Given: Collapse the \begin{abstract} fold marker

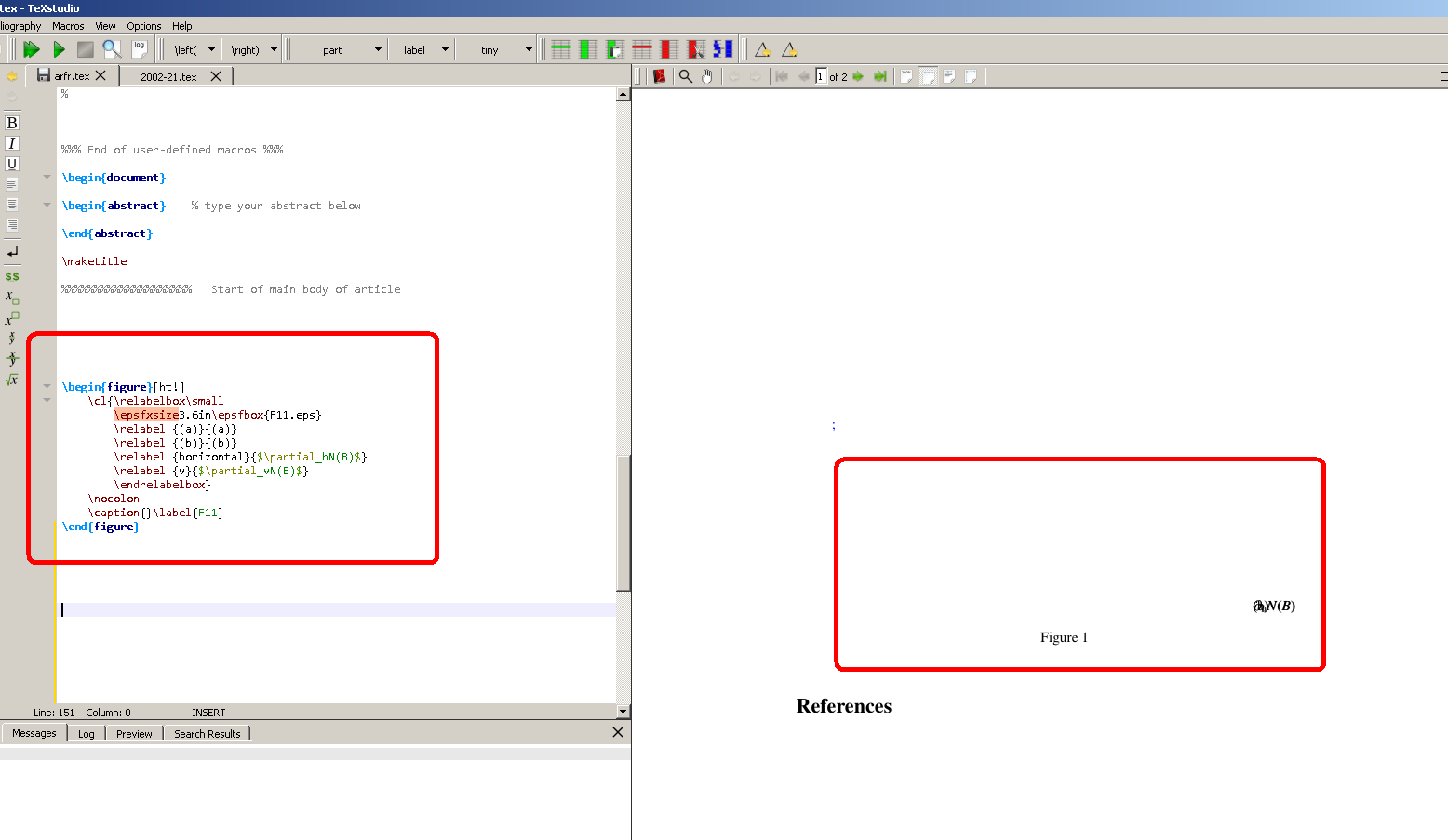Looking at the screenshot, I should pyautogui.click(x=47, y=205).
